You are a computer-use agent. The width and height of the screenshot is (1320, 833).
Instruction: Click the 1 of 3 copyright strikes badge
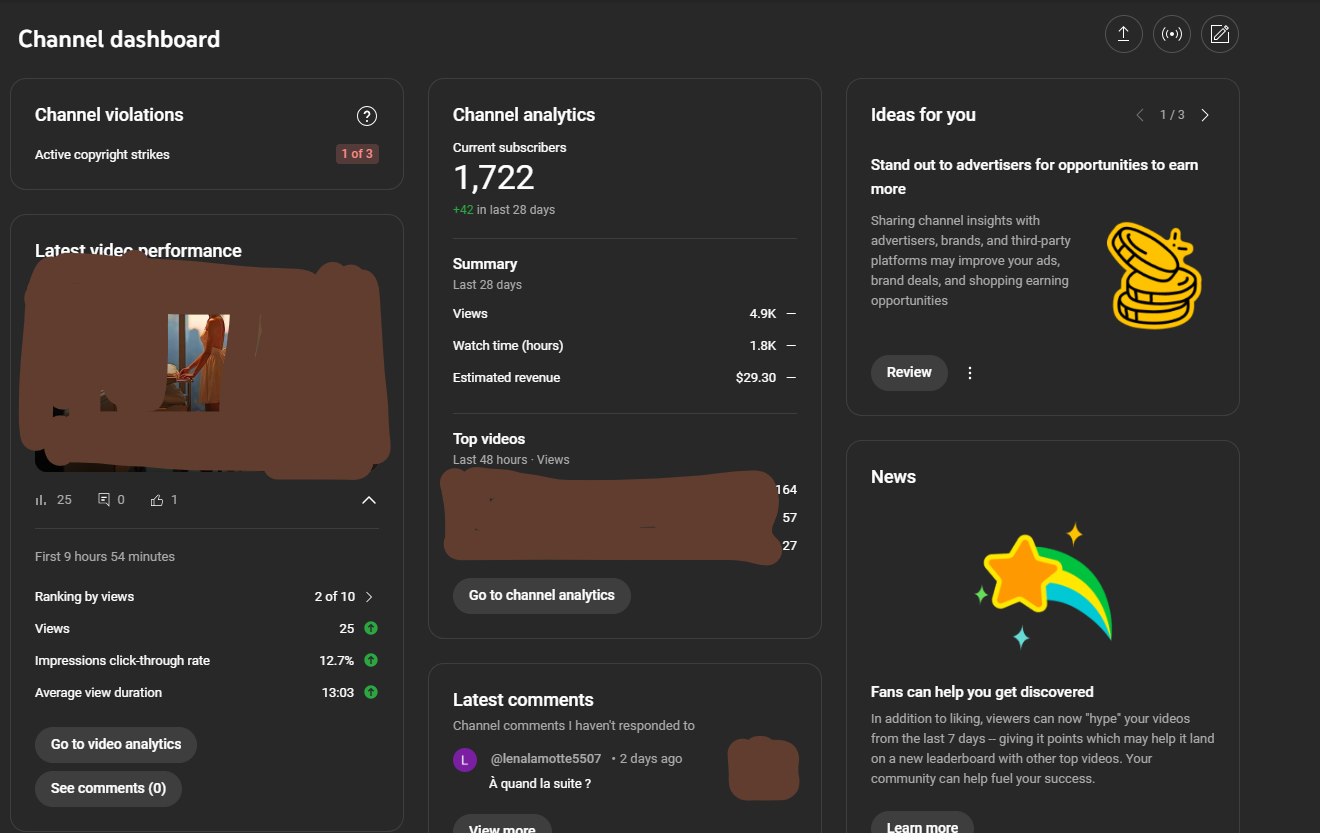coord(357,154)
